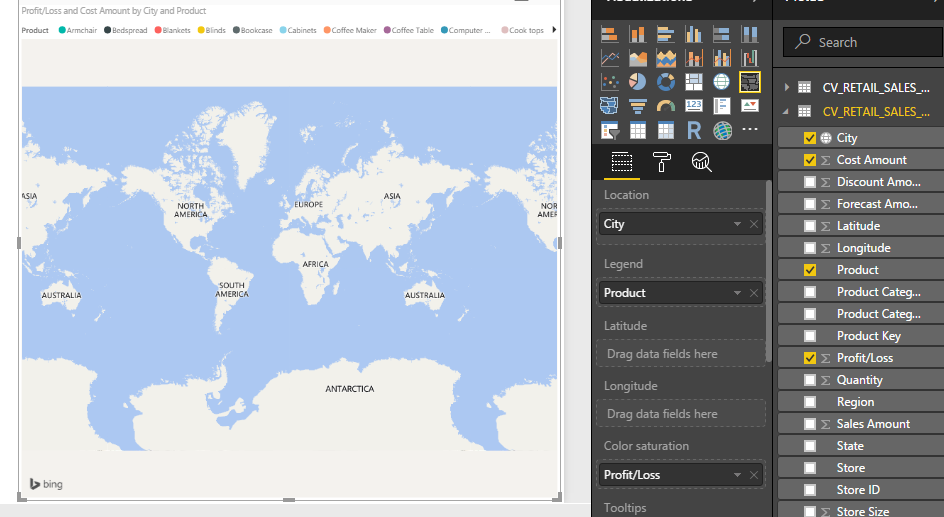944x517 pixels.
Task: Show more legend items with arrow
Action: (x=554, y=29)
